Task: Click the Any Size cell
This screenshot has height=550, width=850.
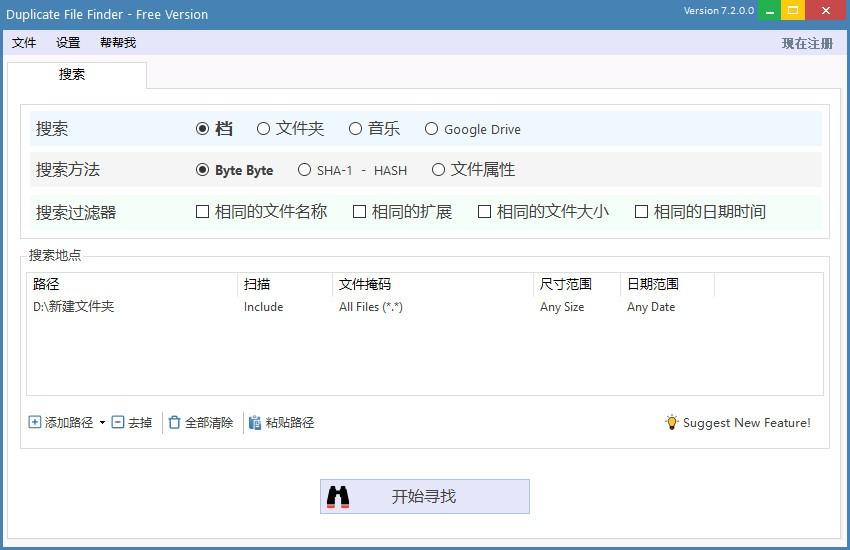Action: coord(562,307)
